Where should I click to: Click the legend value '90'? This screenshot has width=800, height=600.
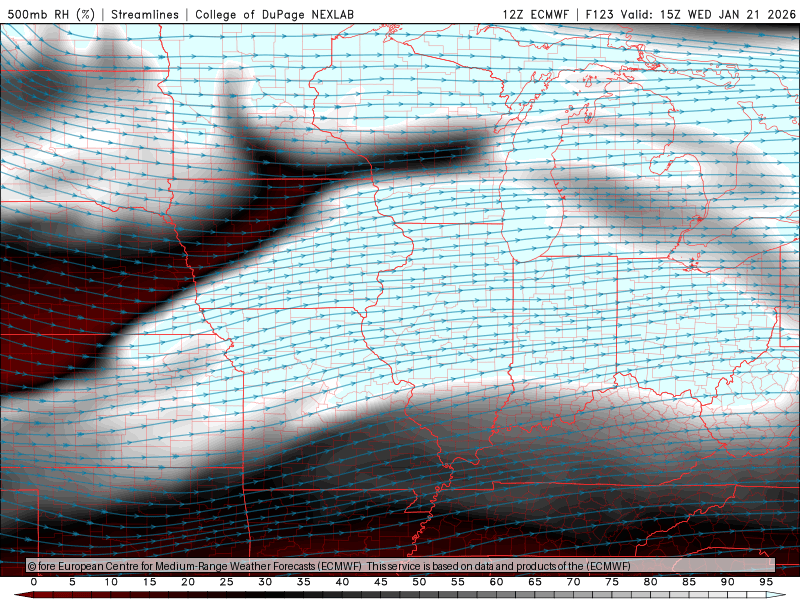click(x=727, y=582)
